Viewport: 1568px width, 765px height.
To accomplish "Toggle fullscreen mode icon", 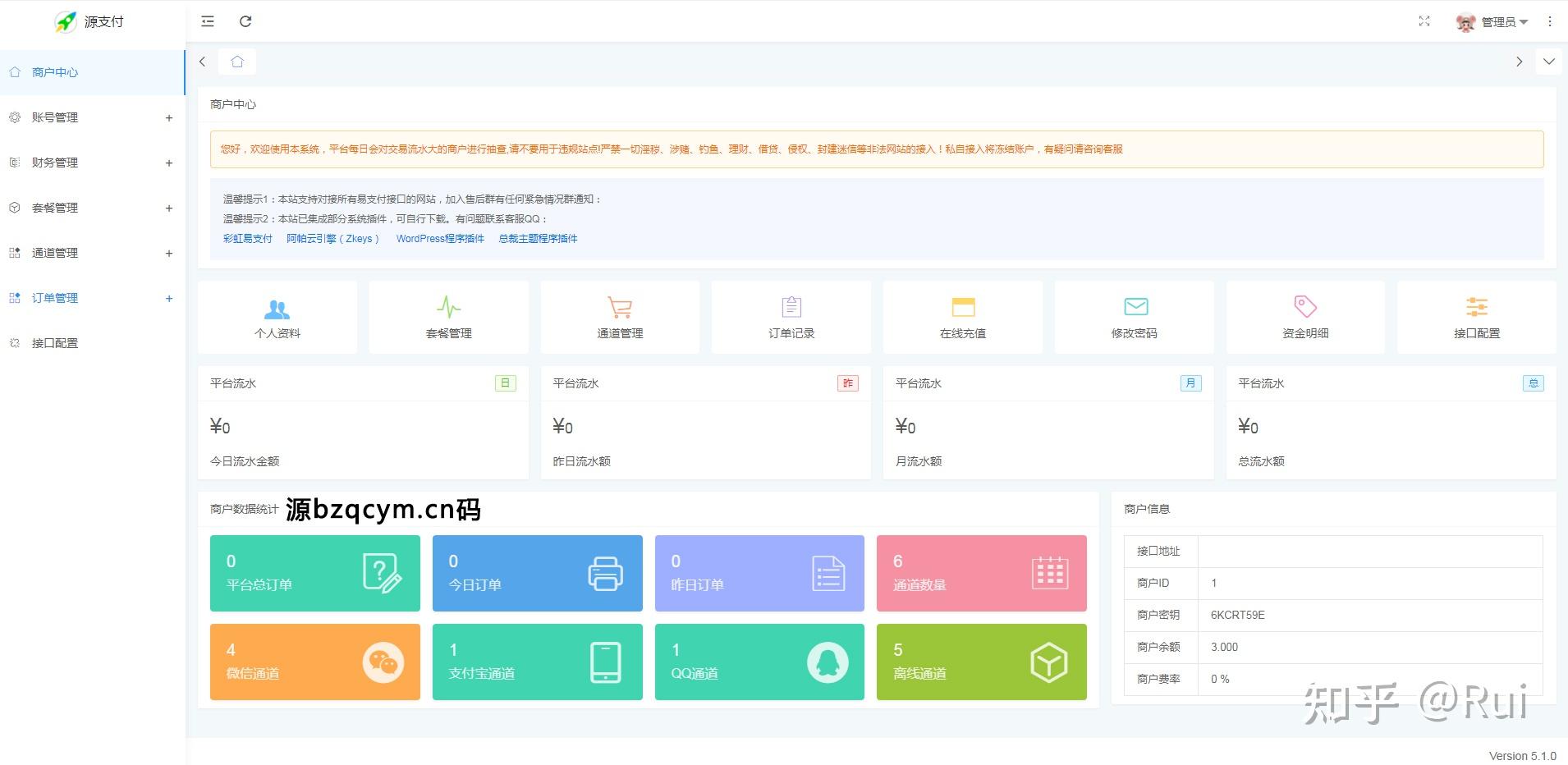I will pyautogui.click(x=1424, y=21).
